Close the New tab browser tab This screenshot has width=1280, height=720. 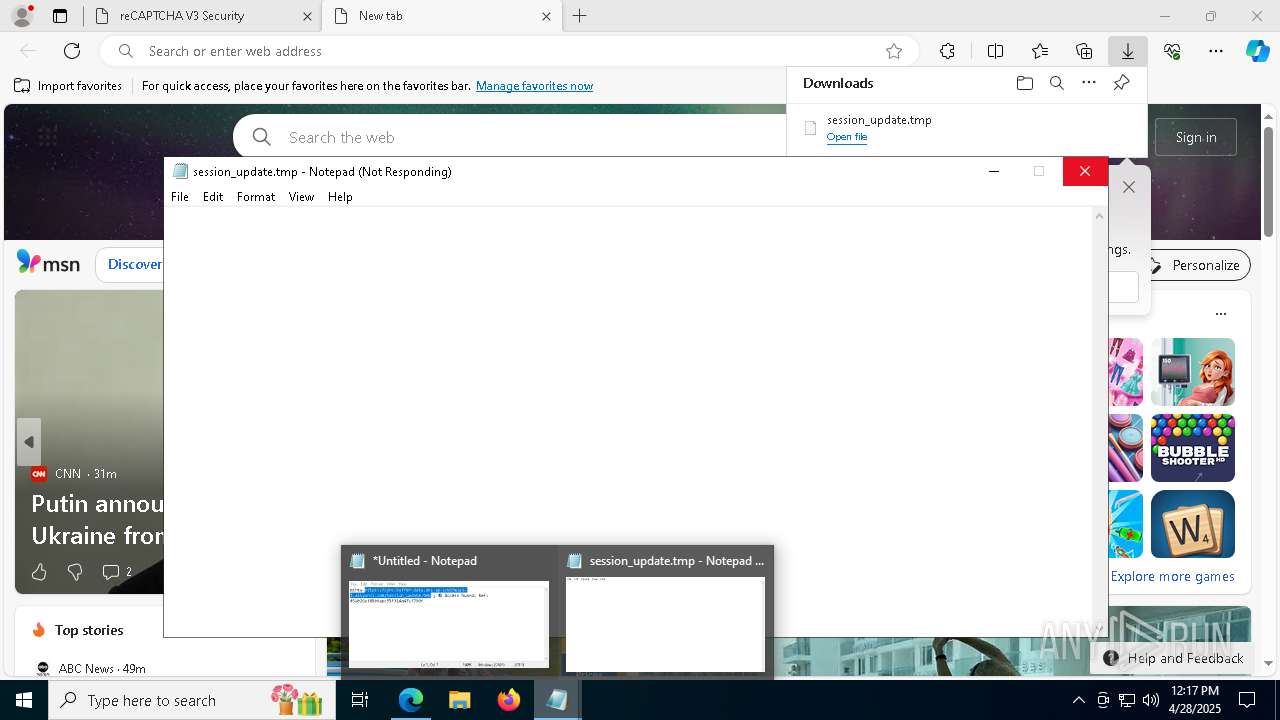tap(546, 16)
